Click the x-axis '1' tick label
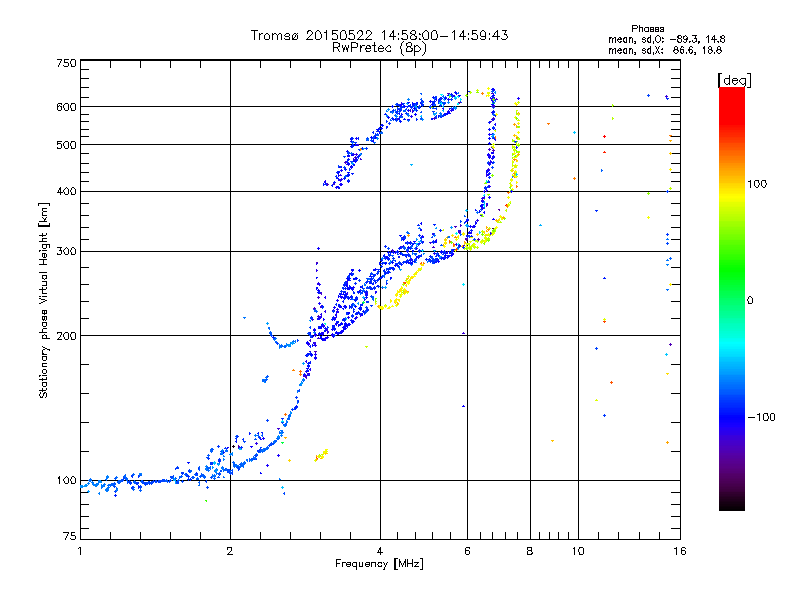 point(80,551)
